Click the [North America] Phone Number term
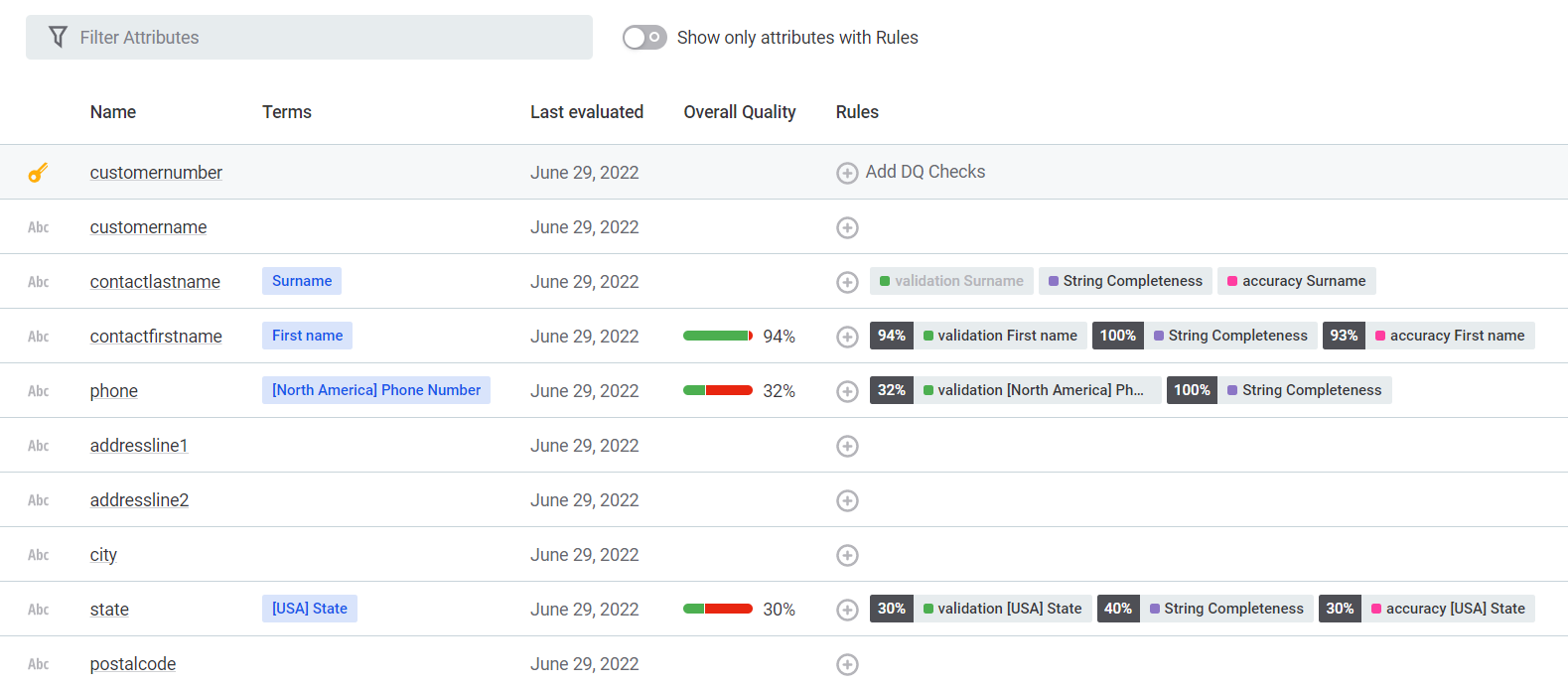The image size is (1568, 686). (x=376, y=390)
